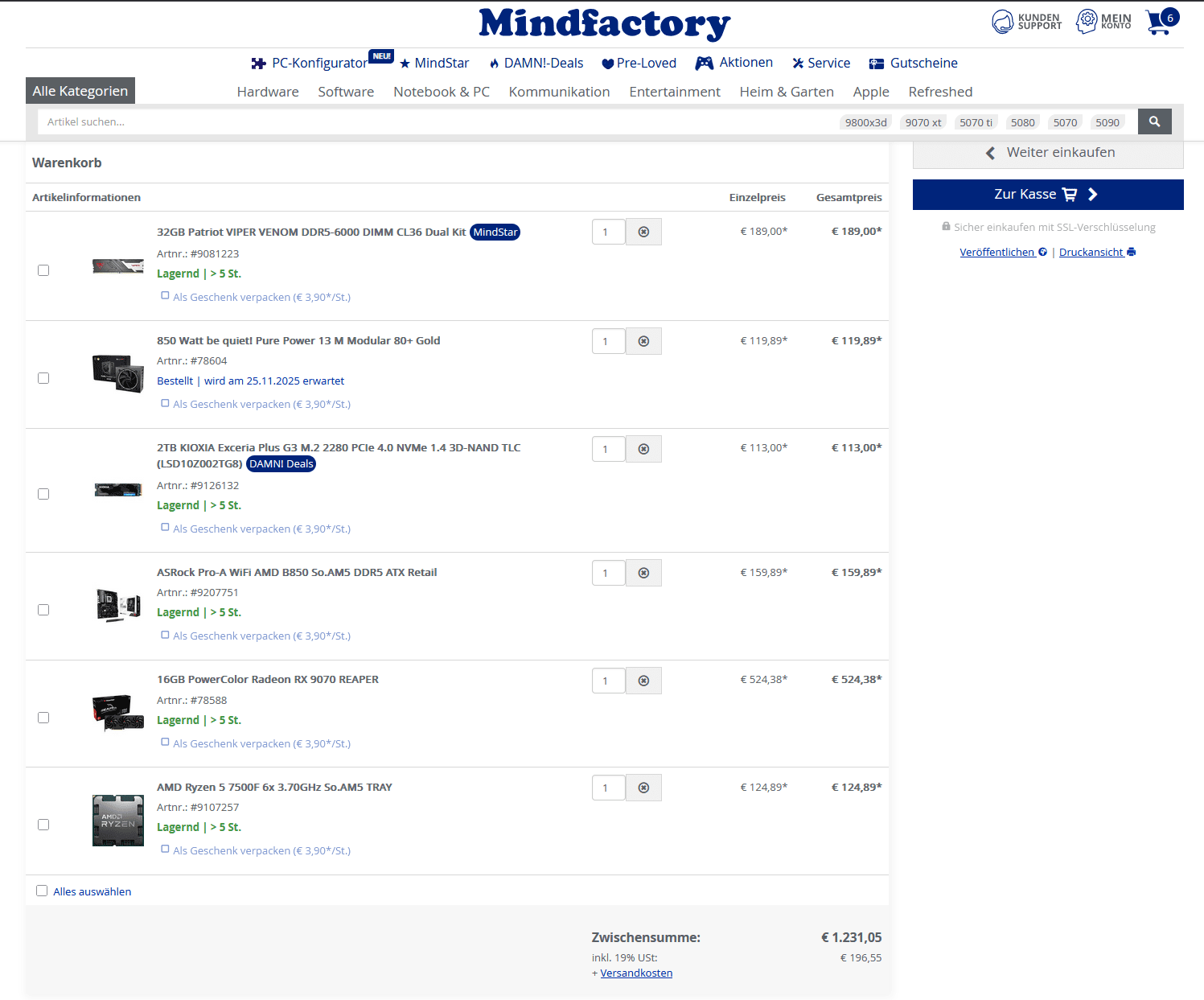Edit quantity field for Patriot VIPER VENOM

(608, 232)
